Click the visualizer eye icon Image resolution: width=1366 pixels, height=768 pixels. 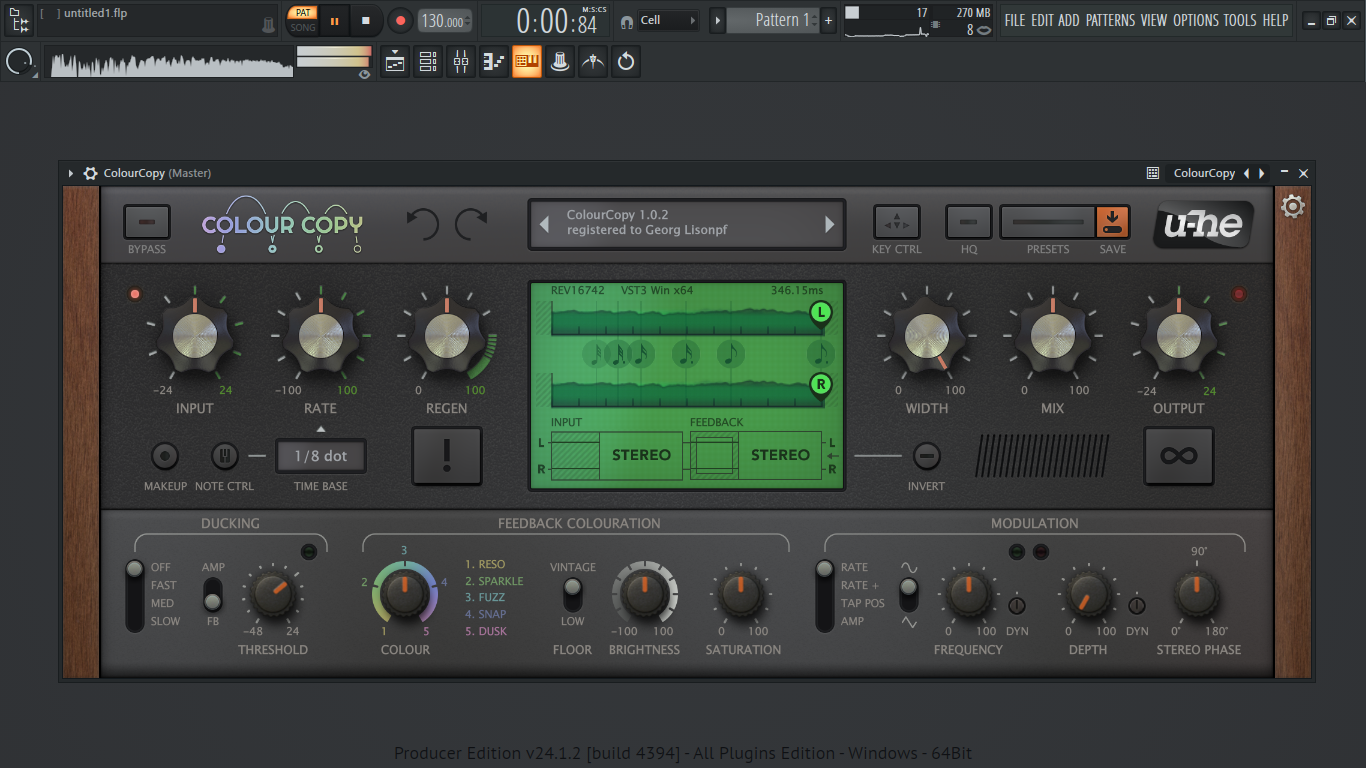pos(364,74)
